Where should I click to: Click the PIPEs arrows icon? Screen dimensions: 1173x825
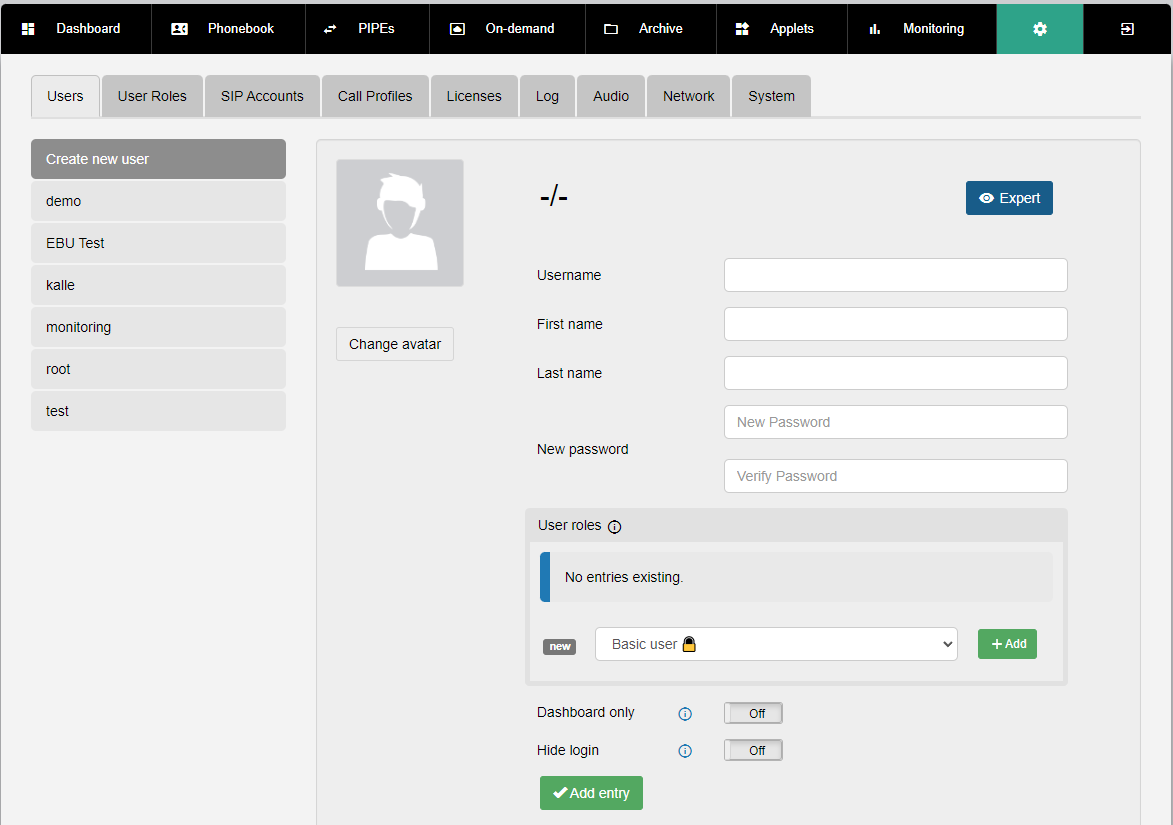[x=330, y=29]
